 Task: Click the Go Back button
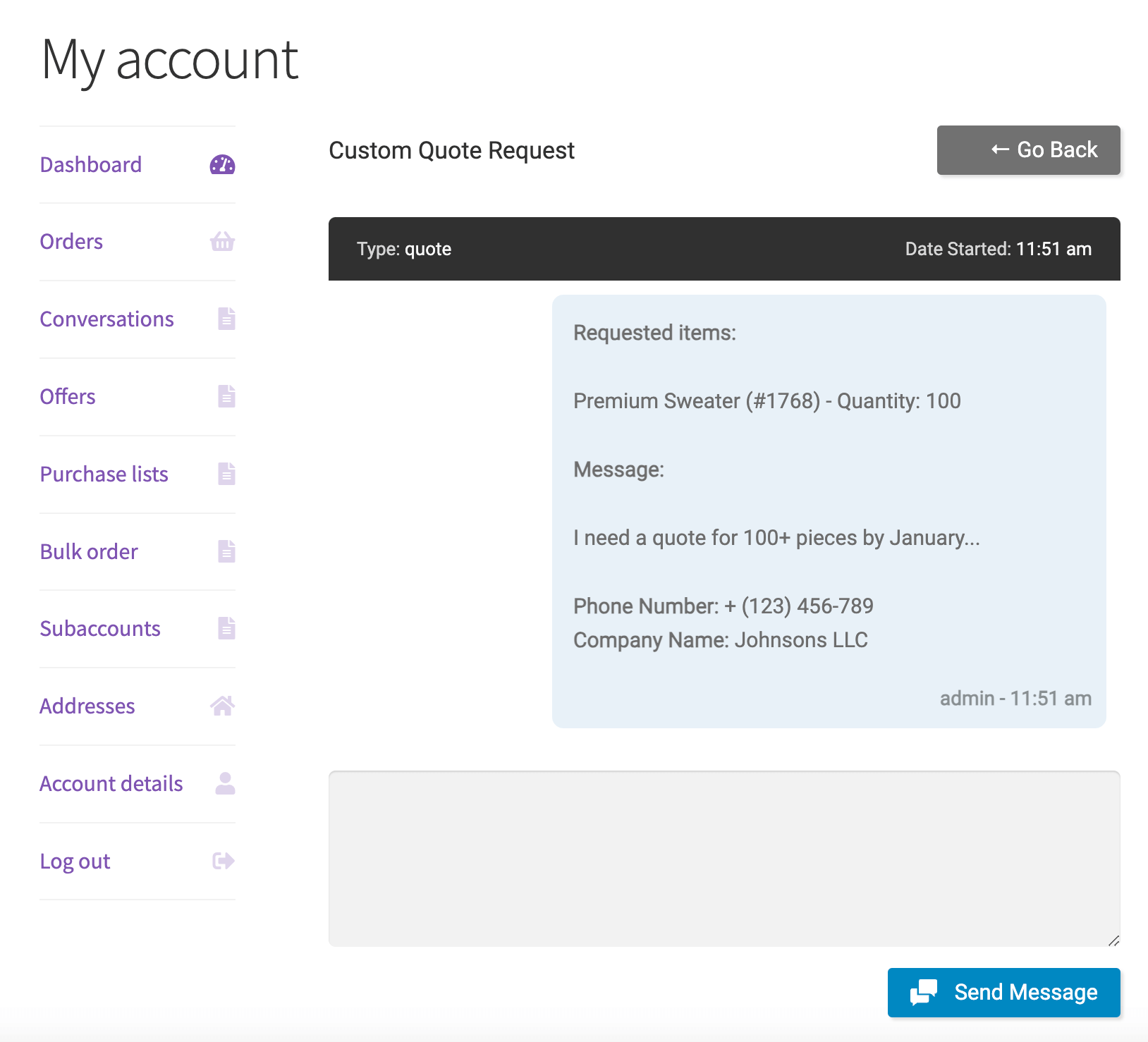[x=1028, y=150]
